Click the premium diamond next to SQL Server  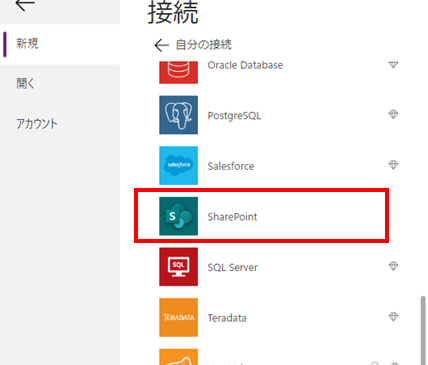click(x=393, y=266)
